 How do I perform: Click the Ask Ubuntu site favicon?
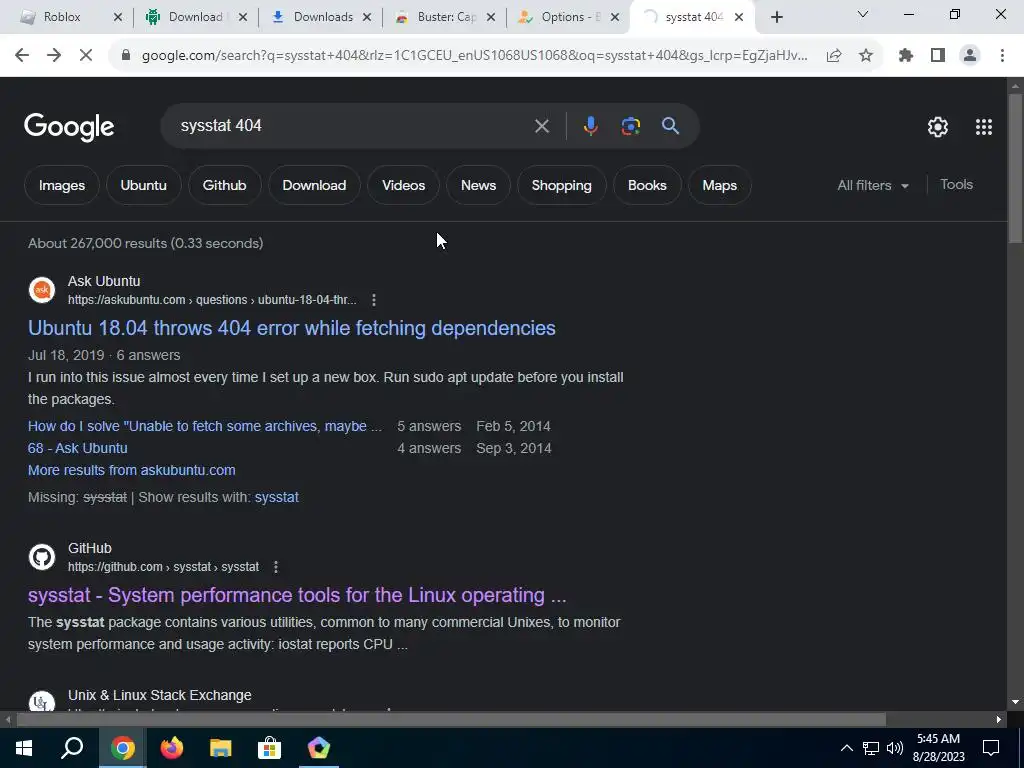[42, 290]
